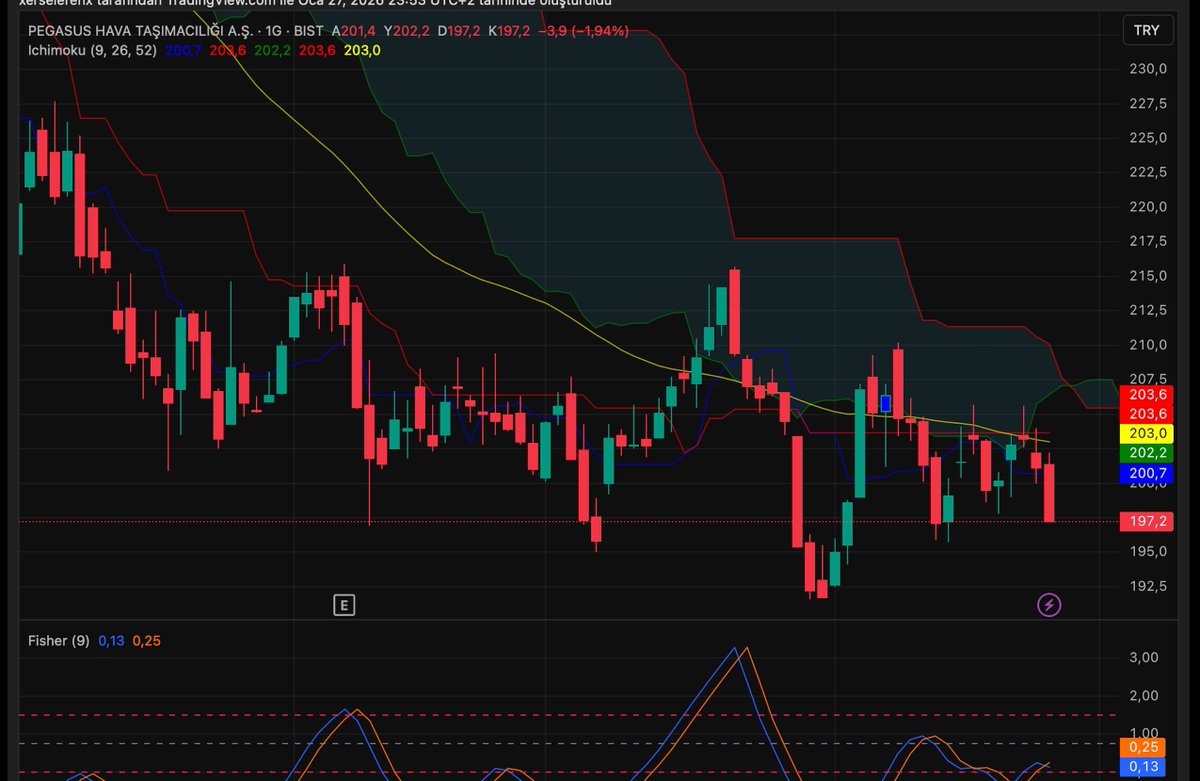Click the 215,0 price axis tick
This screenshot has width=1200, height=781.
pyautogui.click(x=1149, y=276)
